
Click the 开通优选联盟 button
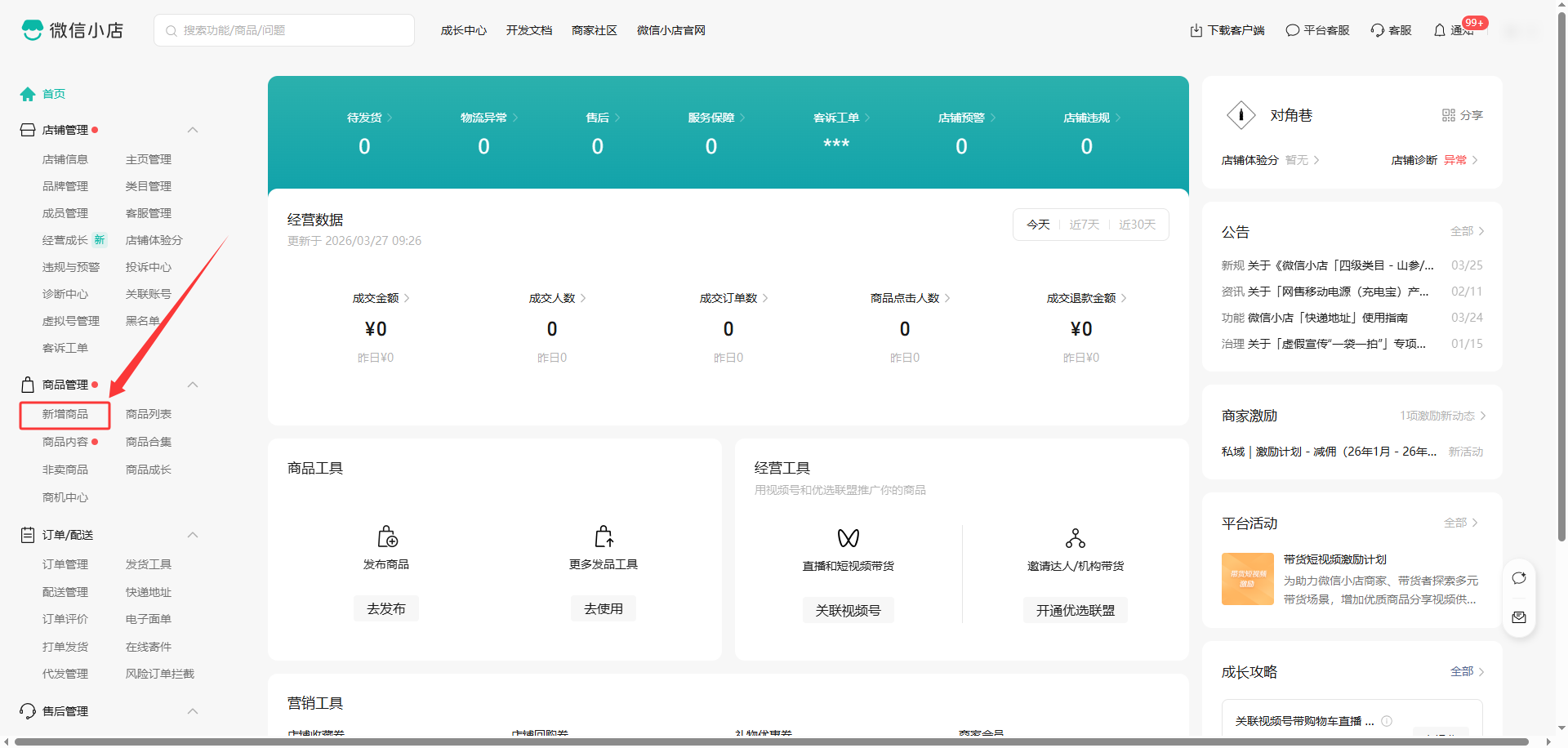point(1075,610)
